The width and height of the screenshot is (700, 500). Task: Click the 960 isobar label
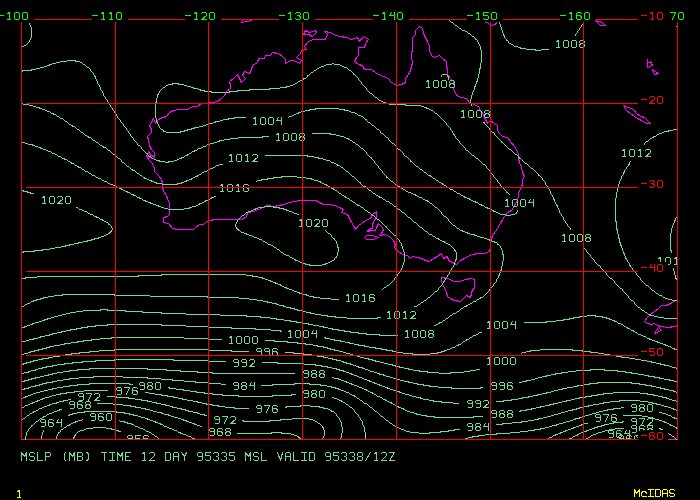point(102,417)
